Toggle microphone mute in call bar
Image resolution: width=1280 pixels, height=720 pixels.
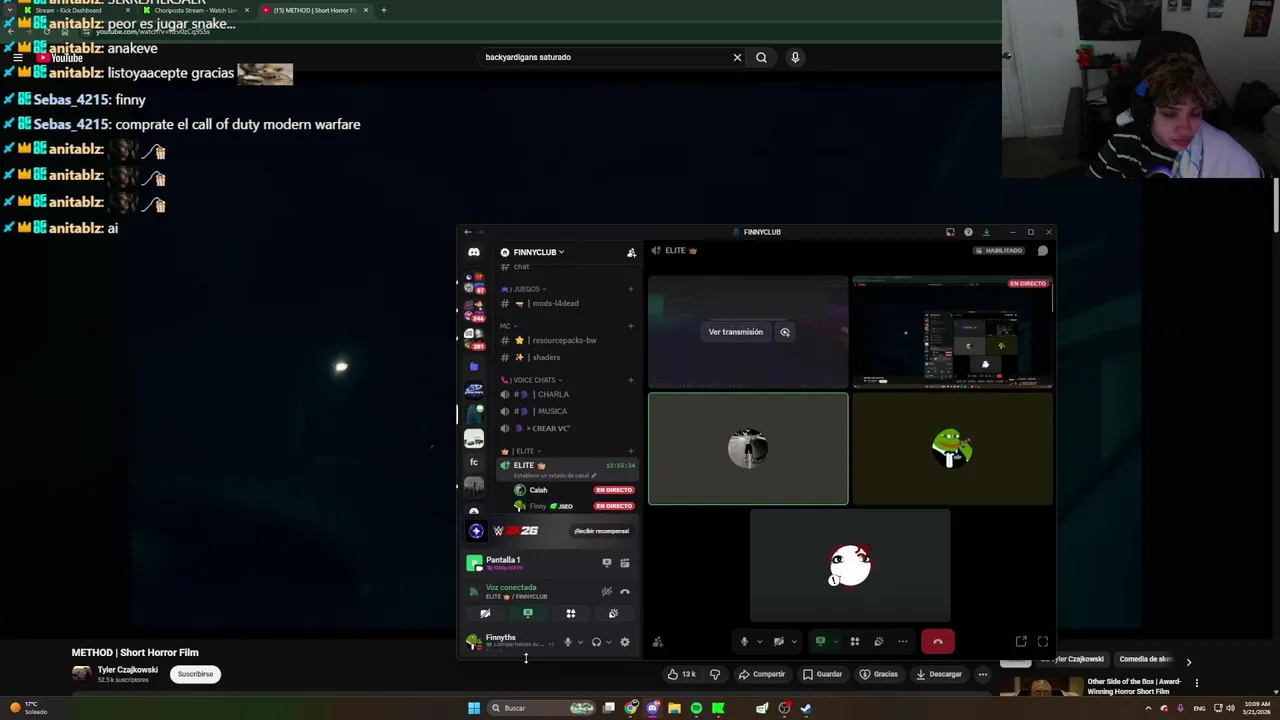click(744, 641)
